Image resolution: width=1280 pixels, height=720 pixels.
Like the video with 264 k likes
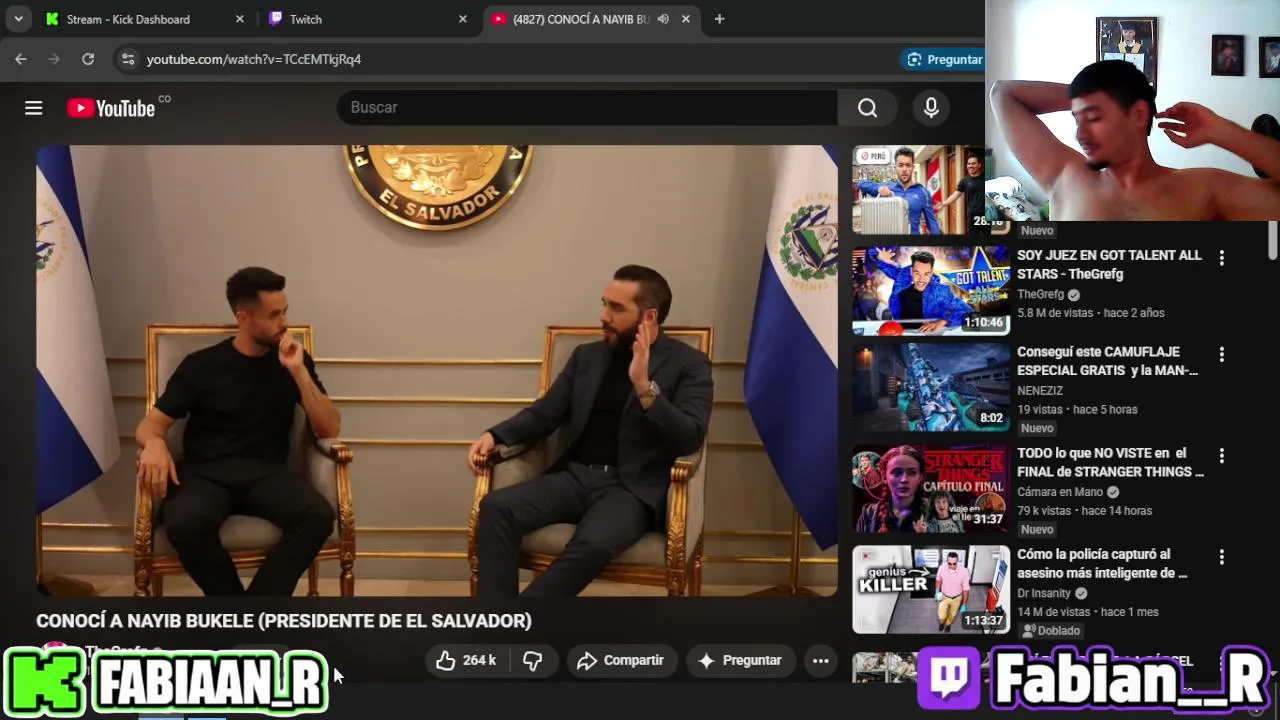pyautogui.click(x=468, y=660)
